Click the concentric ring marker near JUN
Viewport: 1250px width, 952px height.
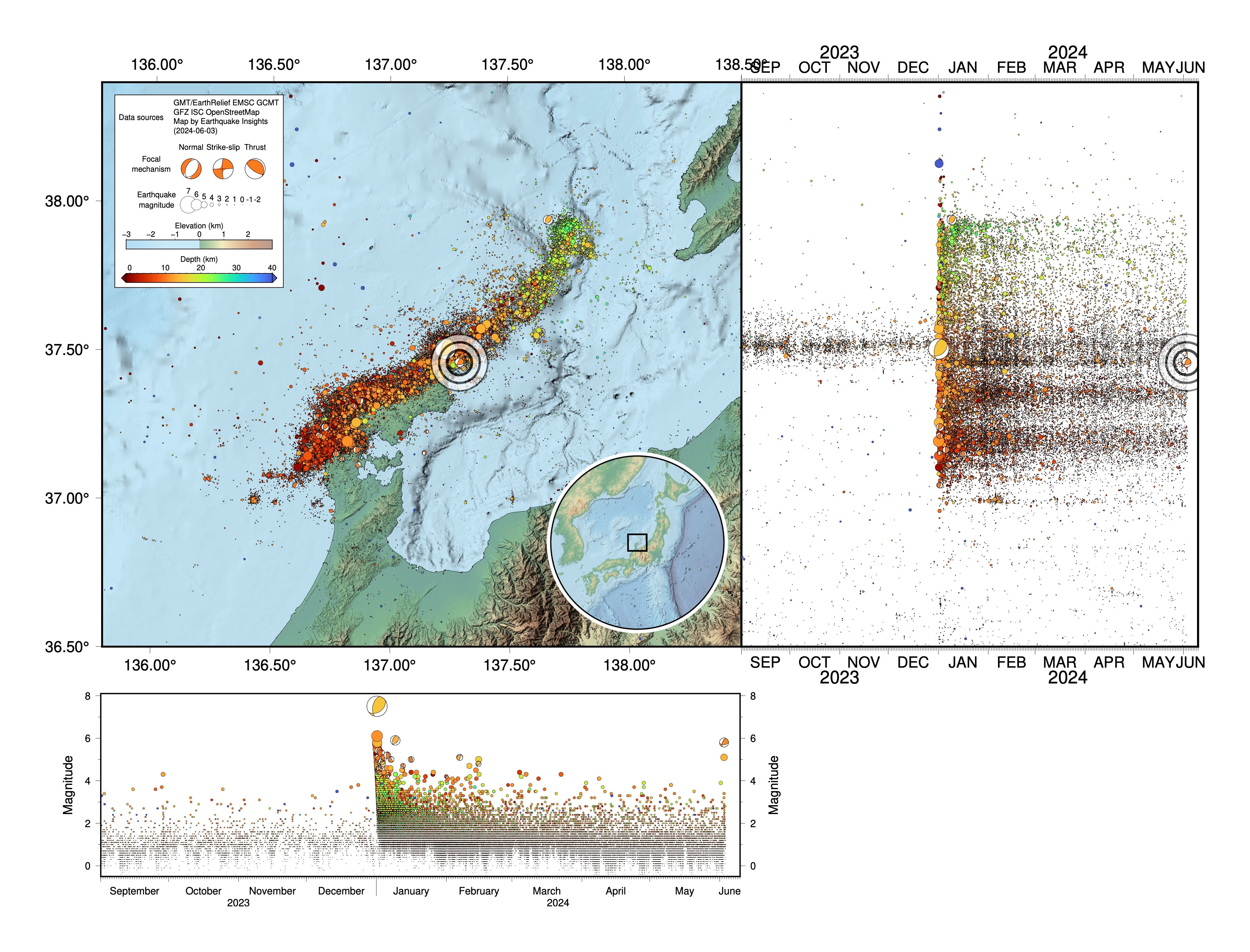(x=1186, y=362)
